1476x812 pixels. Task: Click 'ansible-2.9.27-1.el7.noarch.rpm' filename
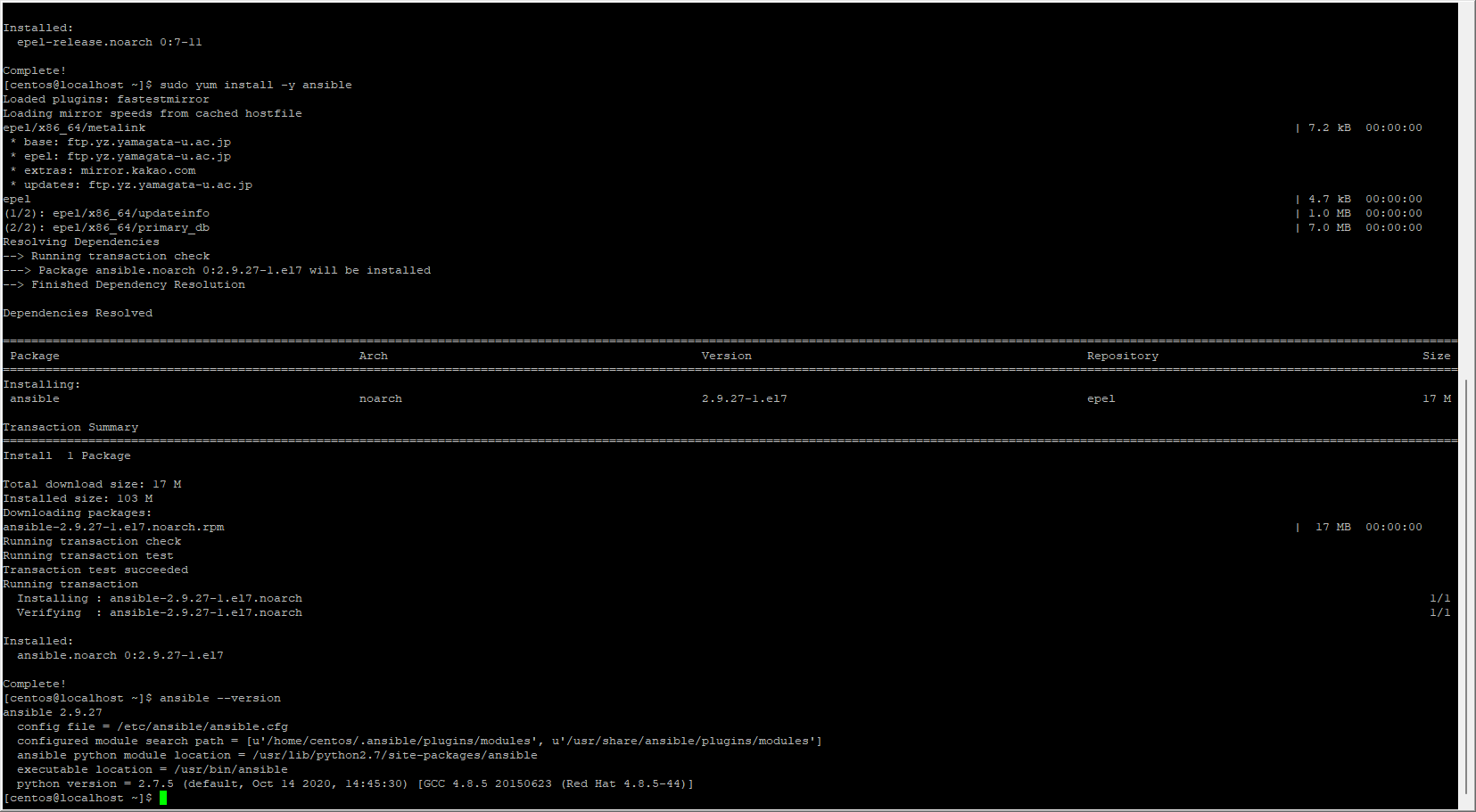coord(113,527)
